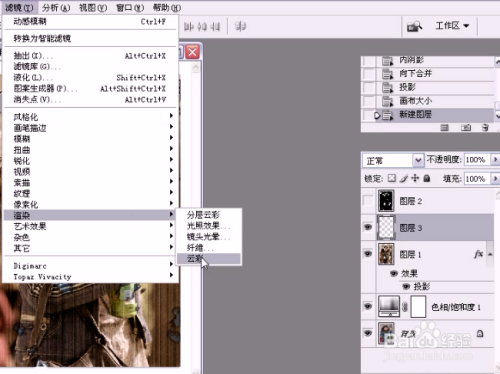Open the 工作区 workspace dropdown
Viewport: 500px width, 374px height.
pyautogui.click(x=452, y=26)
